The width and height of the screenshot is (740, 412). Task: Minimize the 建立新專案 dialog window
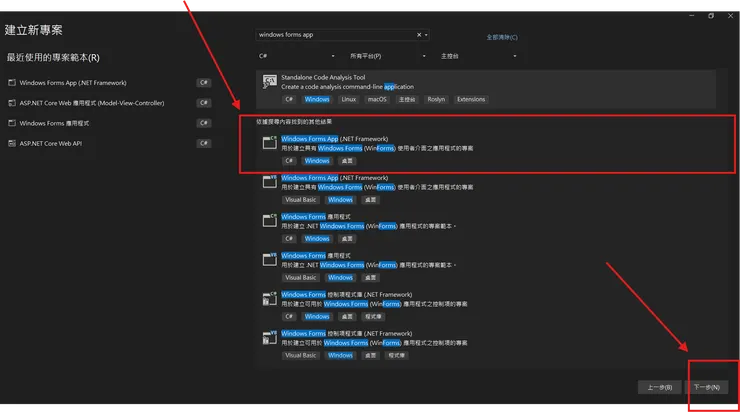coord(691,16)
